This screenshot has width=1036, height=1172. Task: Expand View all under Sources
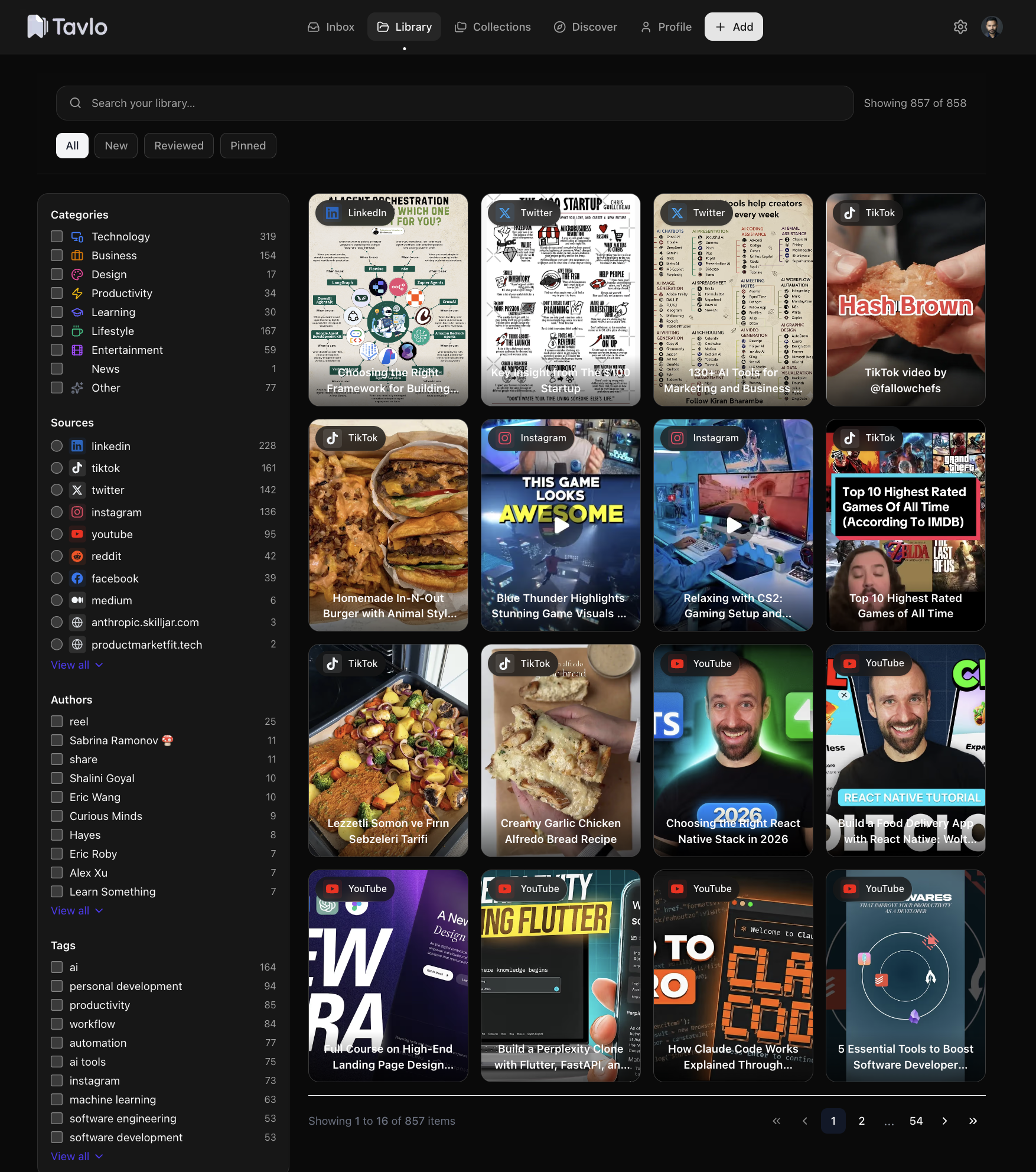[77, 665]
